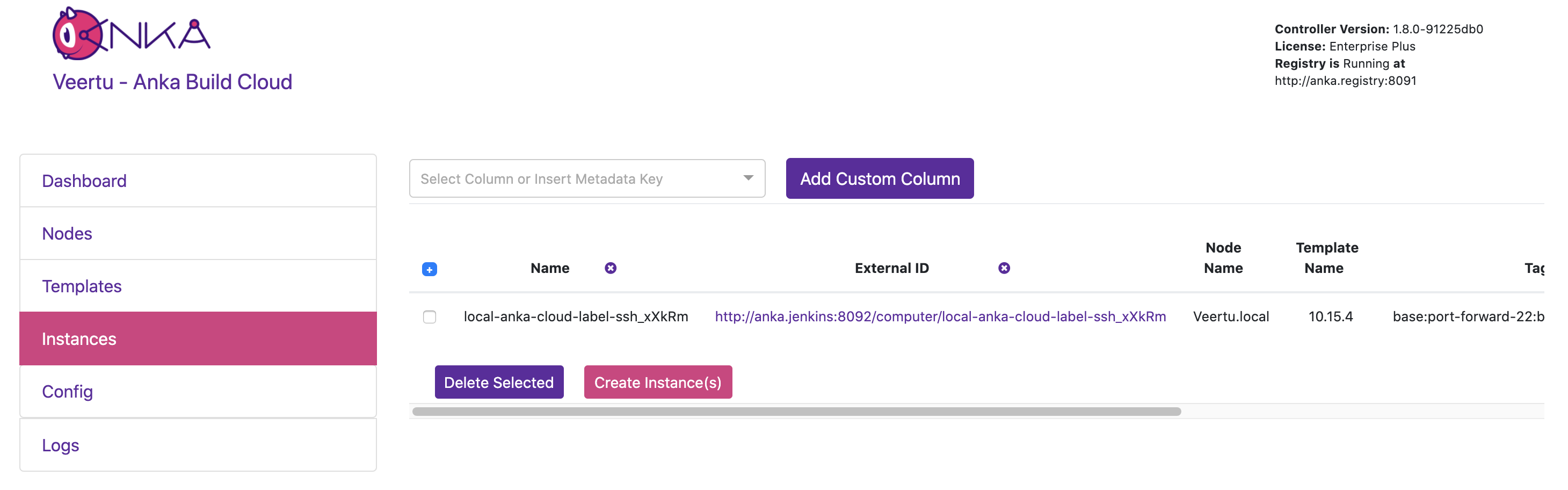Screen dimensions: 1568x490
Task: Click inside the column selection input field
Action: click(x=566, y=178)
